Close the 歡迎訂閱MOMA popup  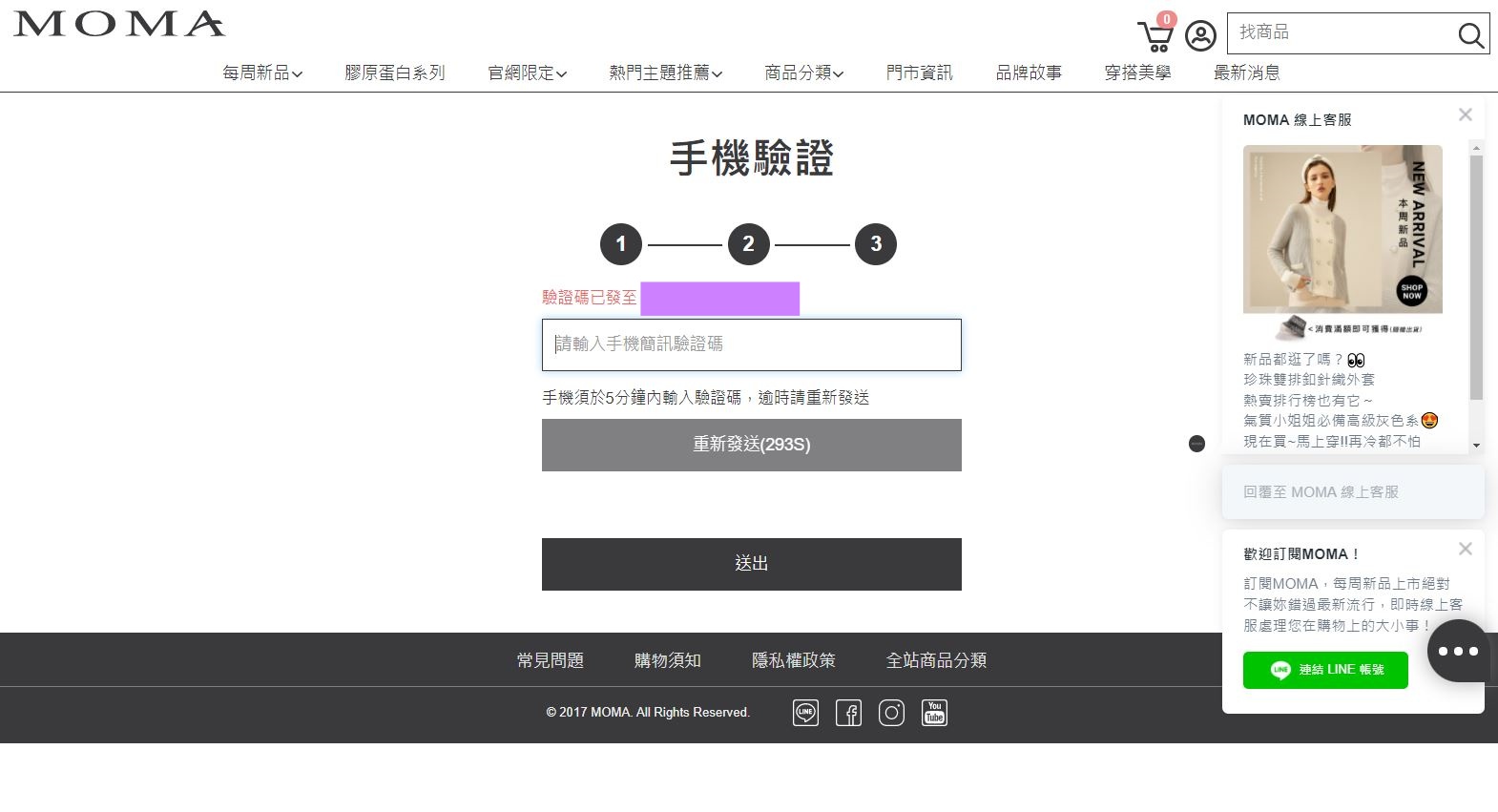coord(1466,549)
